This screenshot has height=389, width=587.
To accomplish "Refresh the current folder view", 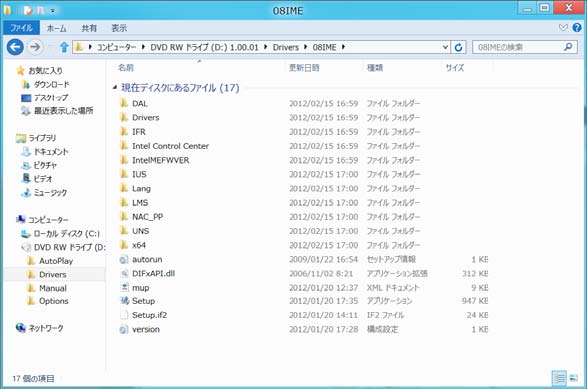I will [458, 47].
